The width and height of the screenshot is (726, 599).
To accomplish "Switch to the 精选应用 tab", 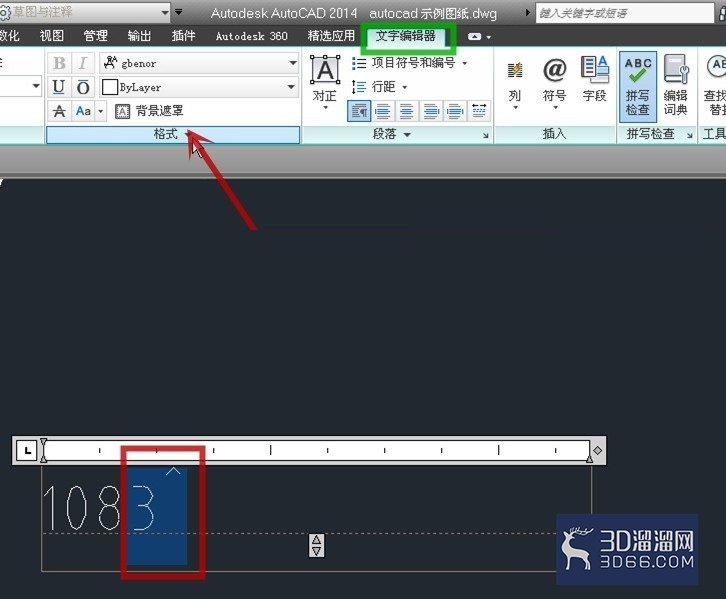I will tap(331, 36).
